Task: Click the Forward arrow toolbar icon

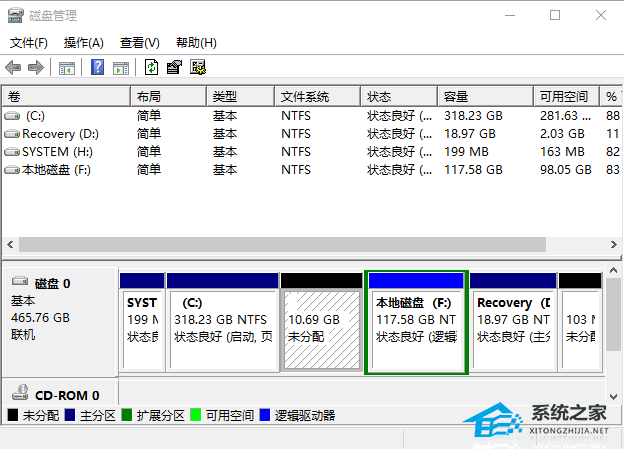Action: click(x=36, y=68)
